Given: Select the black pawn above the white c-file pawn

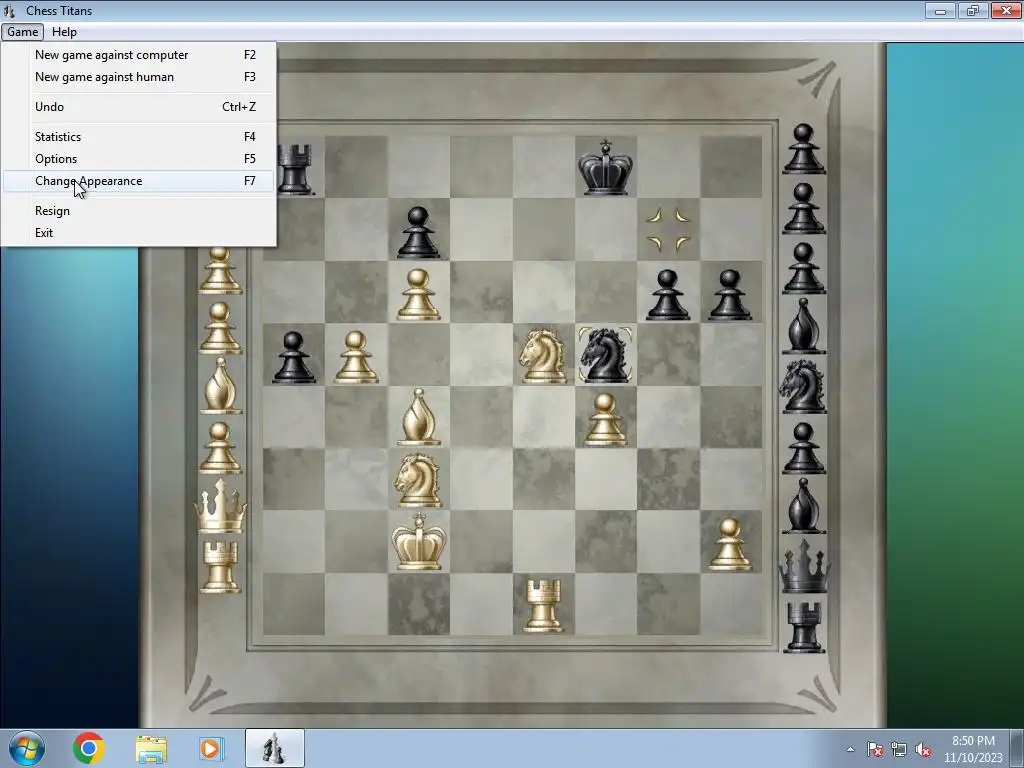Looking at the screenshot, I should [x=418, y=232].
